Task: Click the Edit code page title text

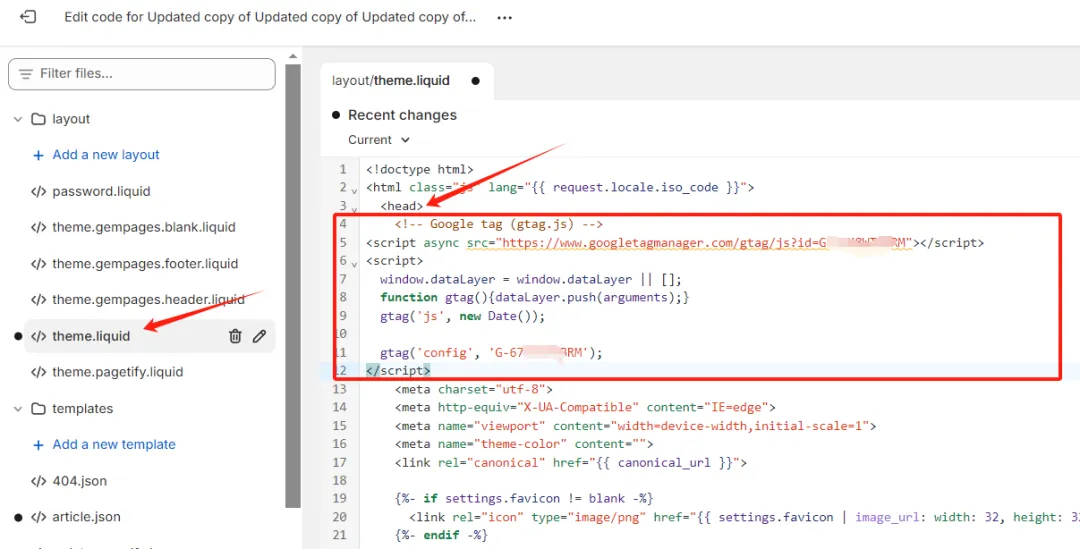Action: tap(270, 18)
